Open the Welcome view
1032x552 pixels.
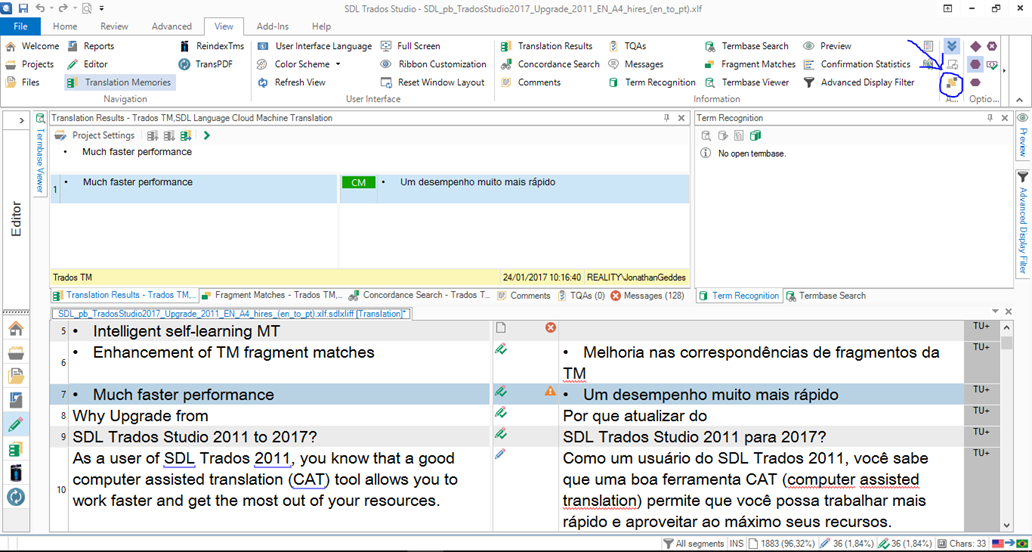(x=32, y=46)
